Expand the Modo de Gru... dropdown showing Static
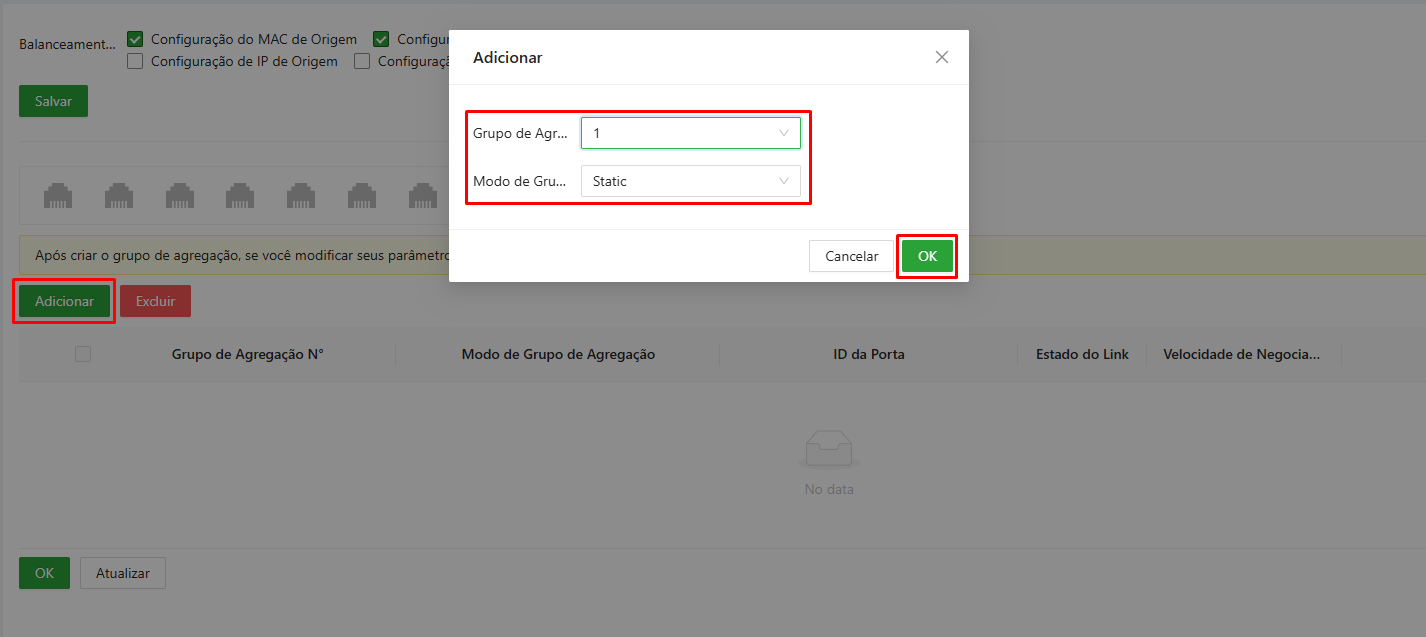1426x637 pixels. point(690,181)
